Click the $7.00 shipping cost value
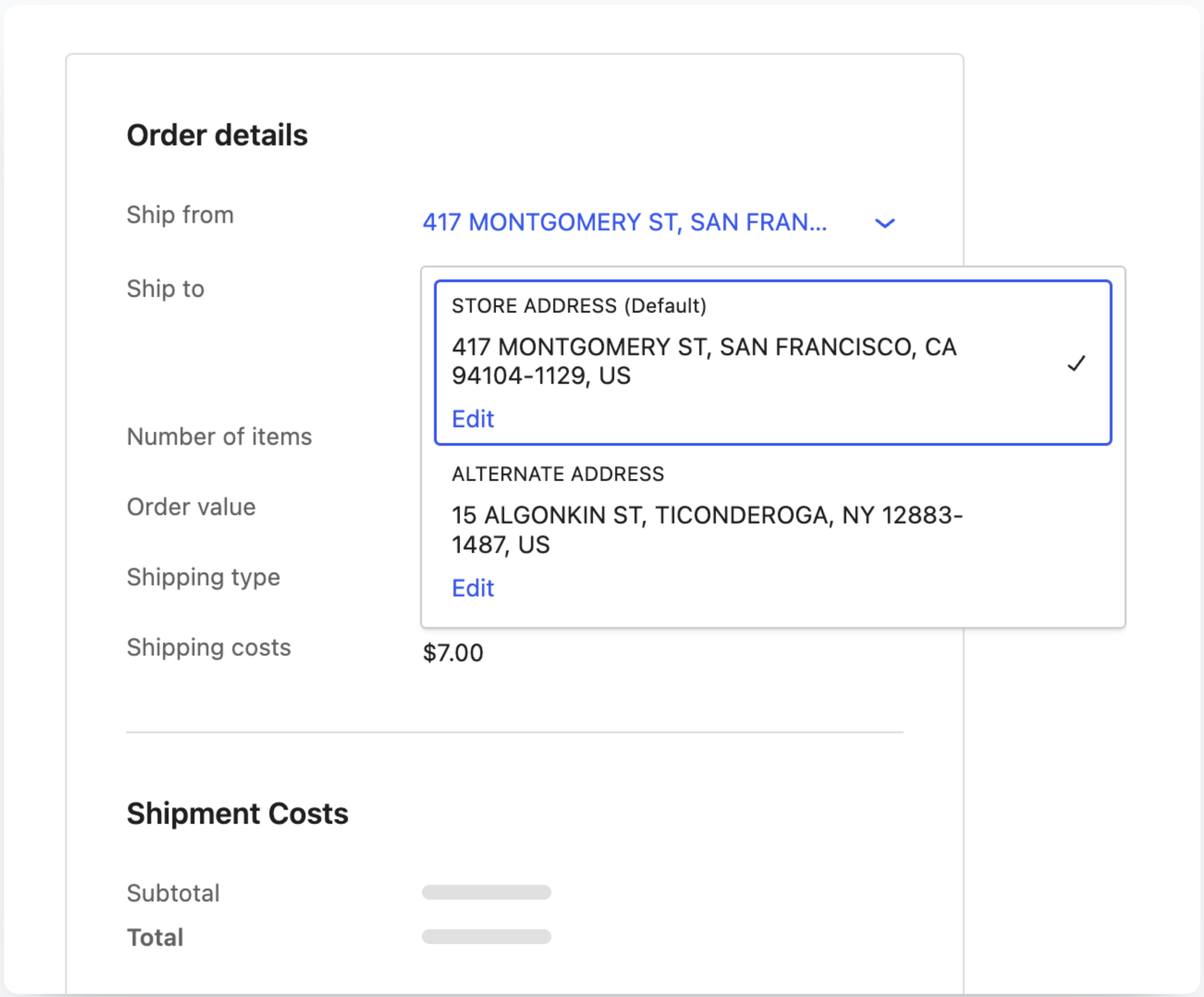This screenshot has height=997, width=1204. coord(452,653)
